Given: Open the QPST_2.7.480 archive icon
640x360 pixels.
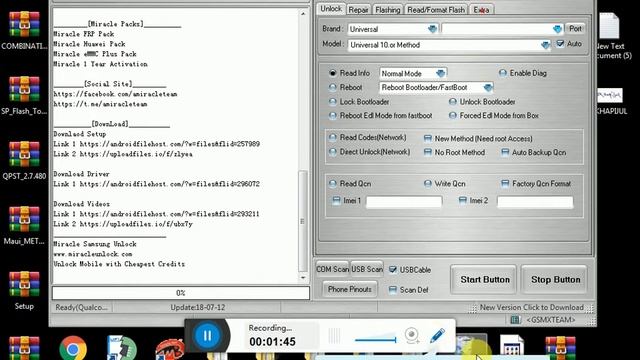Looking at the screenshot, I should pos(24,154).
